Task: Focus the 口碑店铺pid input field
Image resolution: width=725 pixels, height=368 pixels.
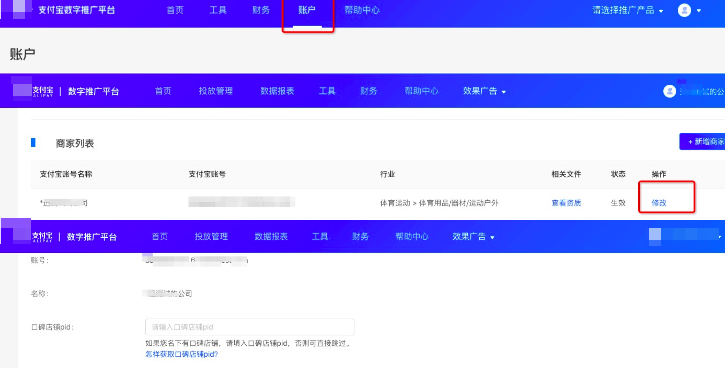Action: click(x=250, y=327)
